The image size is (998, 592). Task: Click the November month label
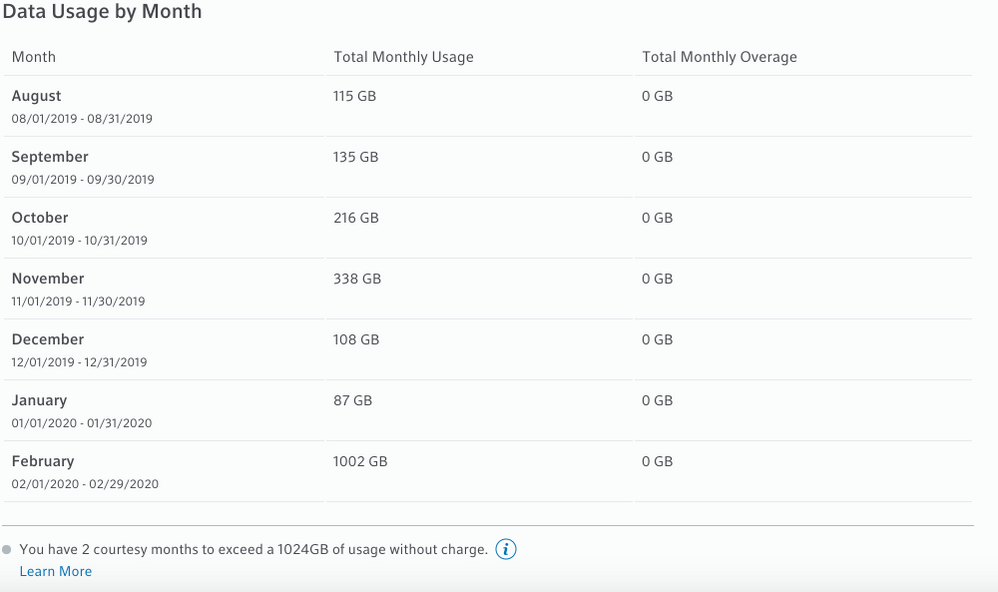(x=48, y=279)
